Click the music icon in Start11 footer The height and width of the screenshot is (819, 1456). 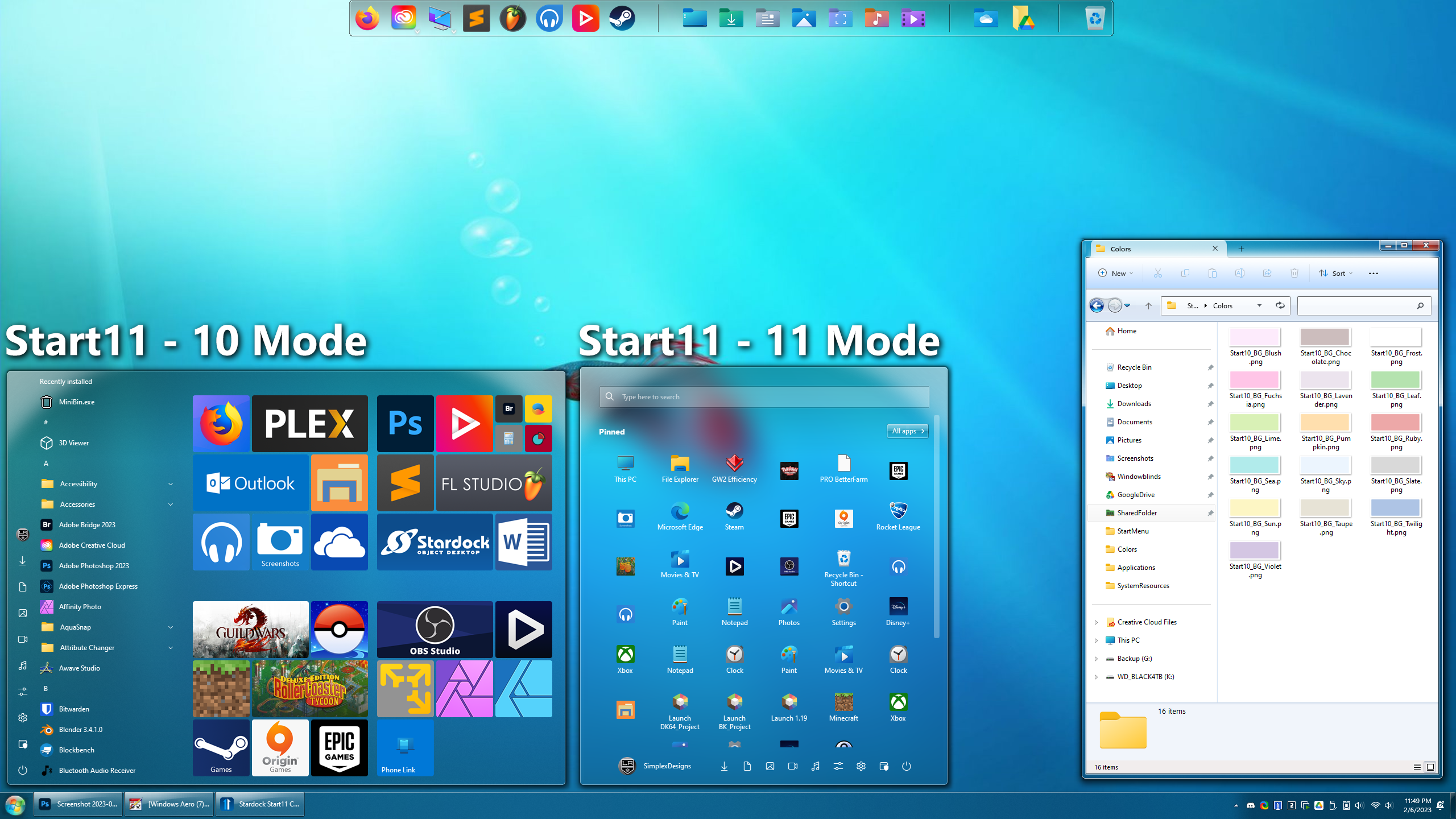pos(815,766)
